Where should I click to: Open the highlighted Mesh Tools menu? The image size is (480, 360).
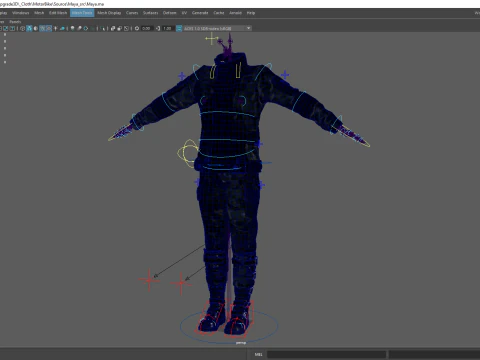tap(82, 13)
